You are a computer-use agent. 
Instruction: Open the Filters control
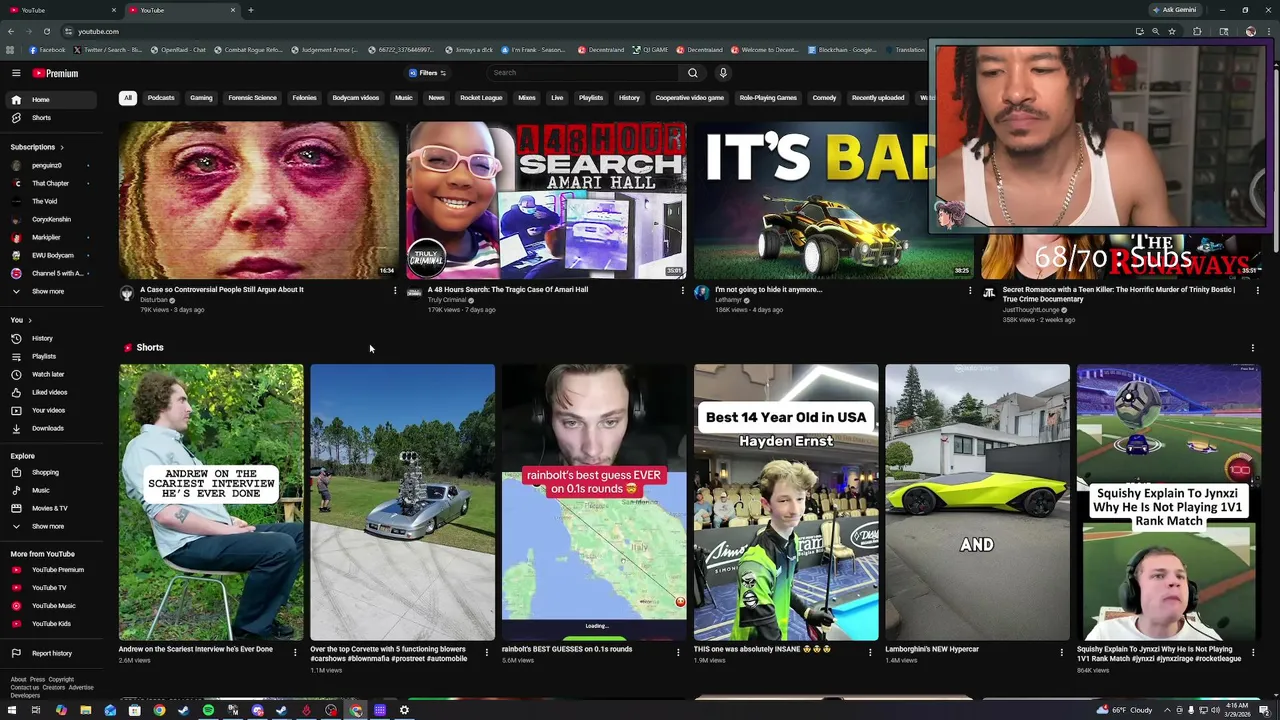coord(427,73)
